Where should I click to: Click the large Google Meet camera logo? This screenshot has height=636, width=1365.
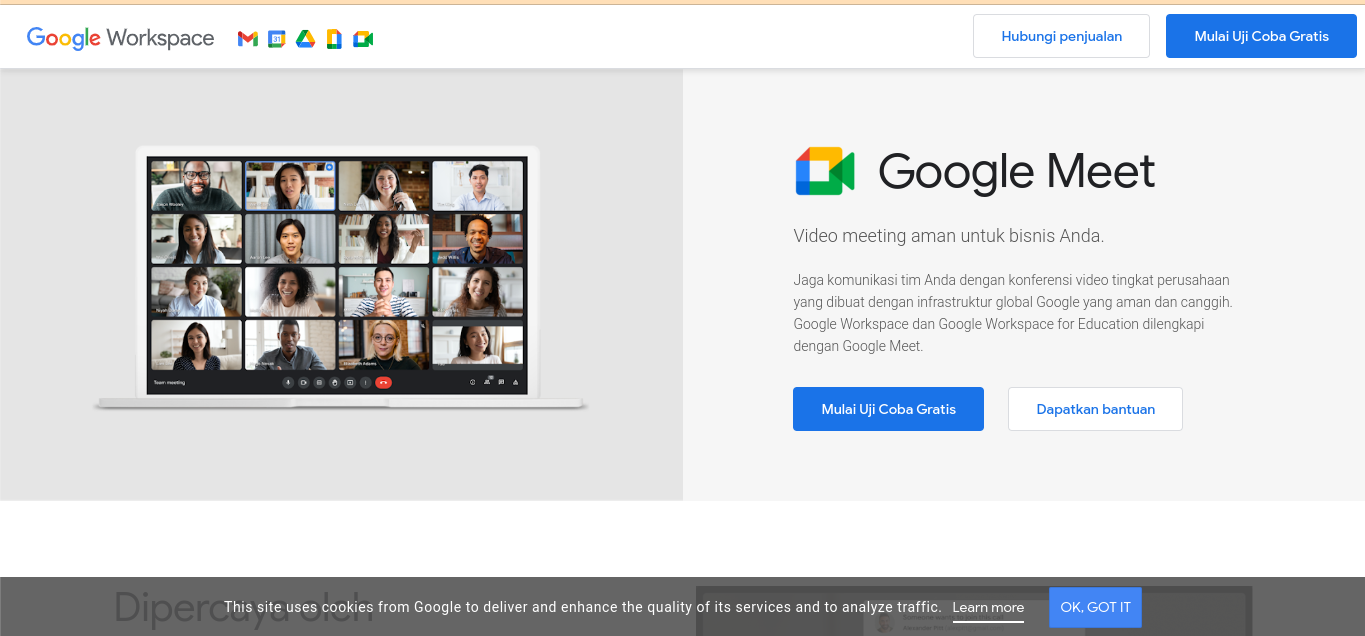(x=825, y=171)
